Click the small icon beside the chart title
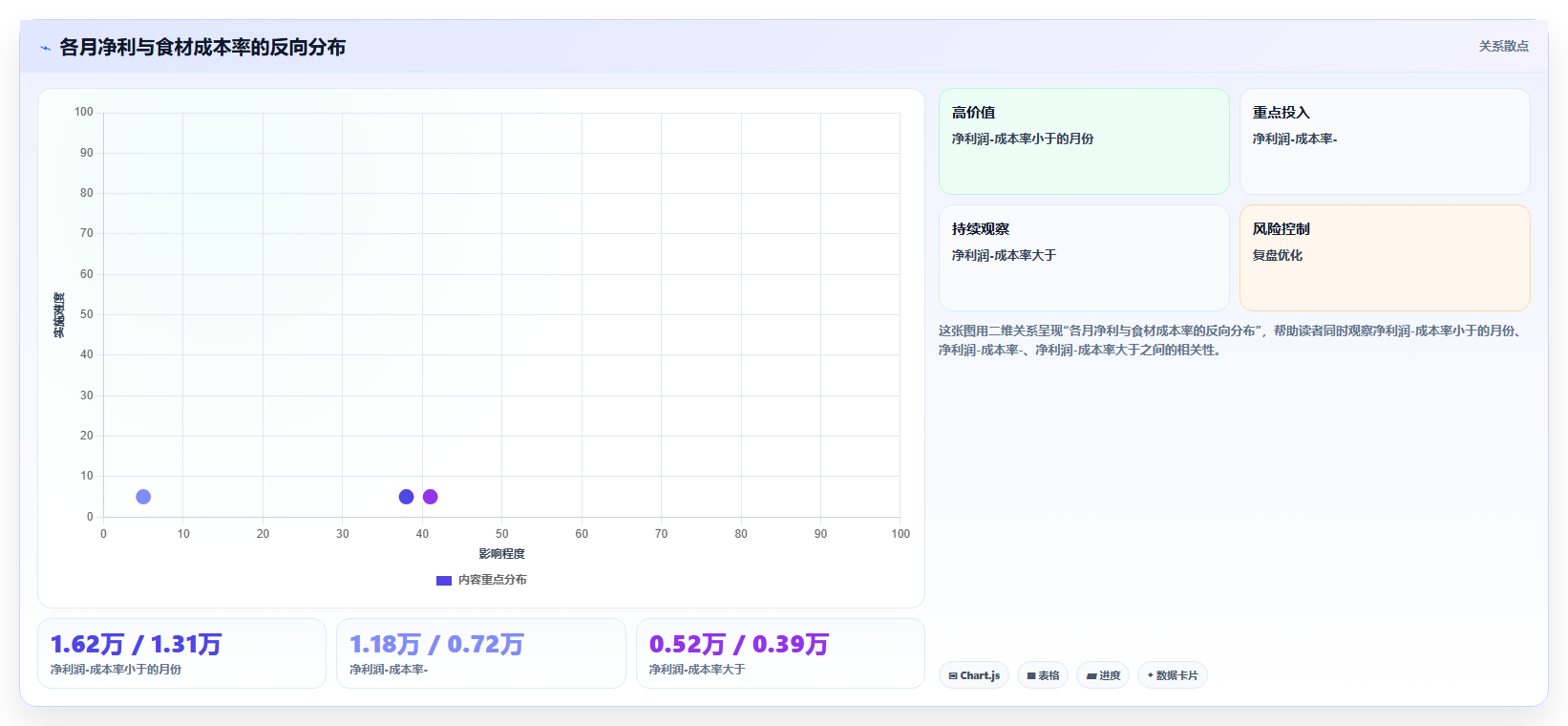1568x726 pixels. pos(45,48)
